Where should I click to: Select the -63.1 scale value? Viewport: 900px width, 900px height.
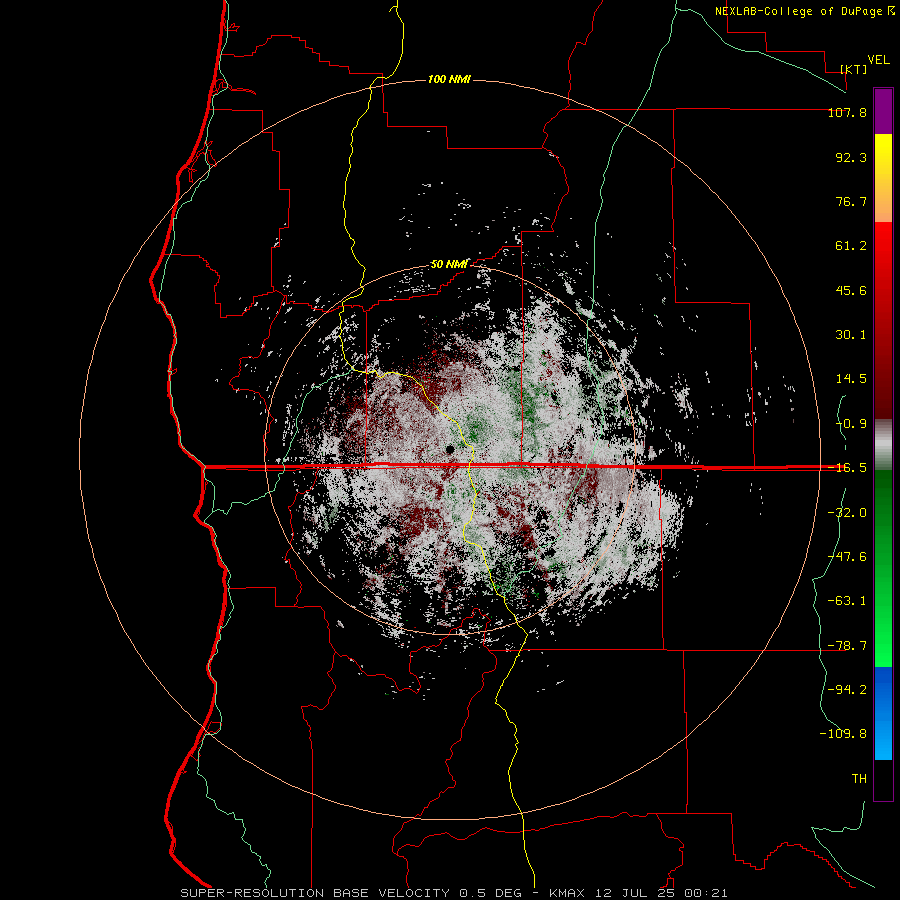847,601
